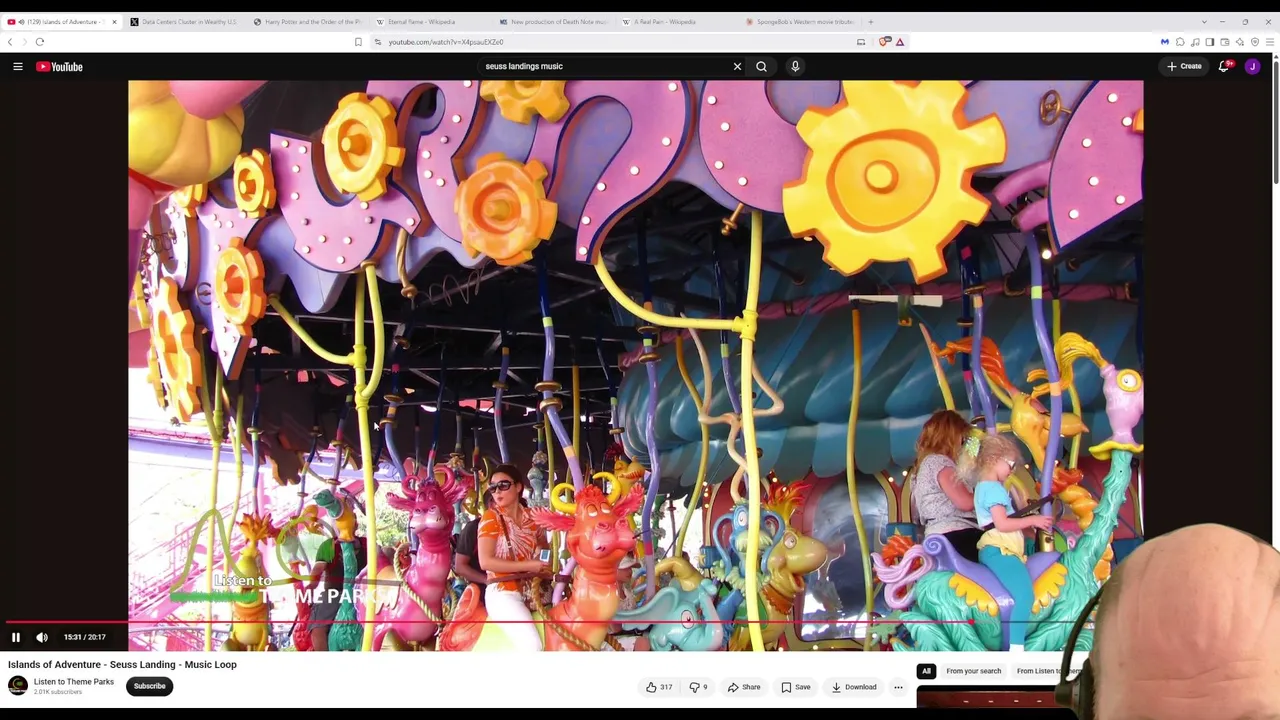Select the All filter chip
1280x720 pixels.
point(926,671)
